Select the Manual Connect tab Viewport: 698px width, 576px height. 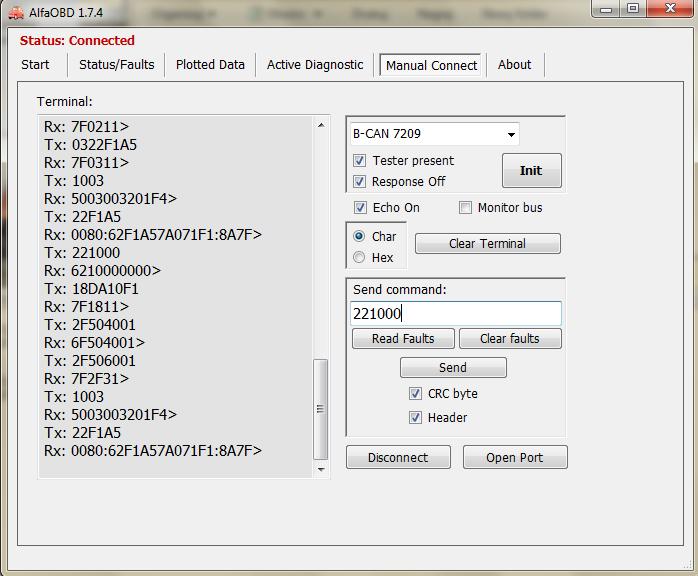point(431,65)
